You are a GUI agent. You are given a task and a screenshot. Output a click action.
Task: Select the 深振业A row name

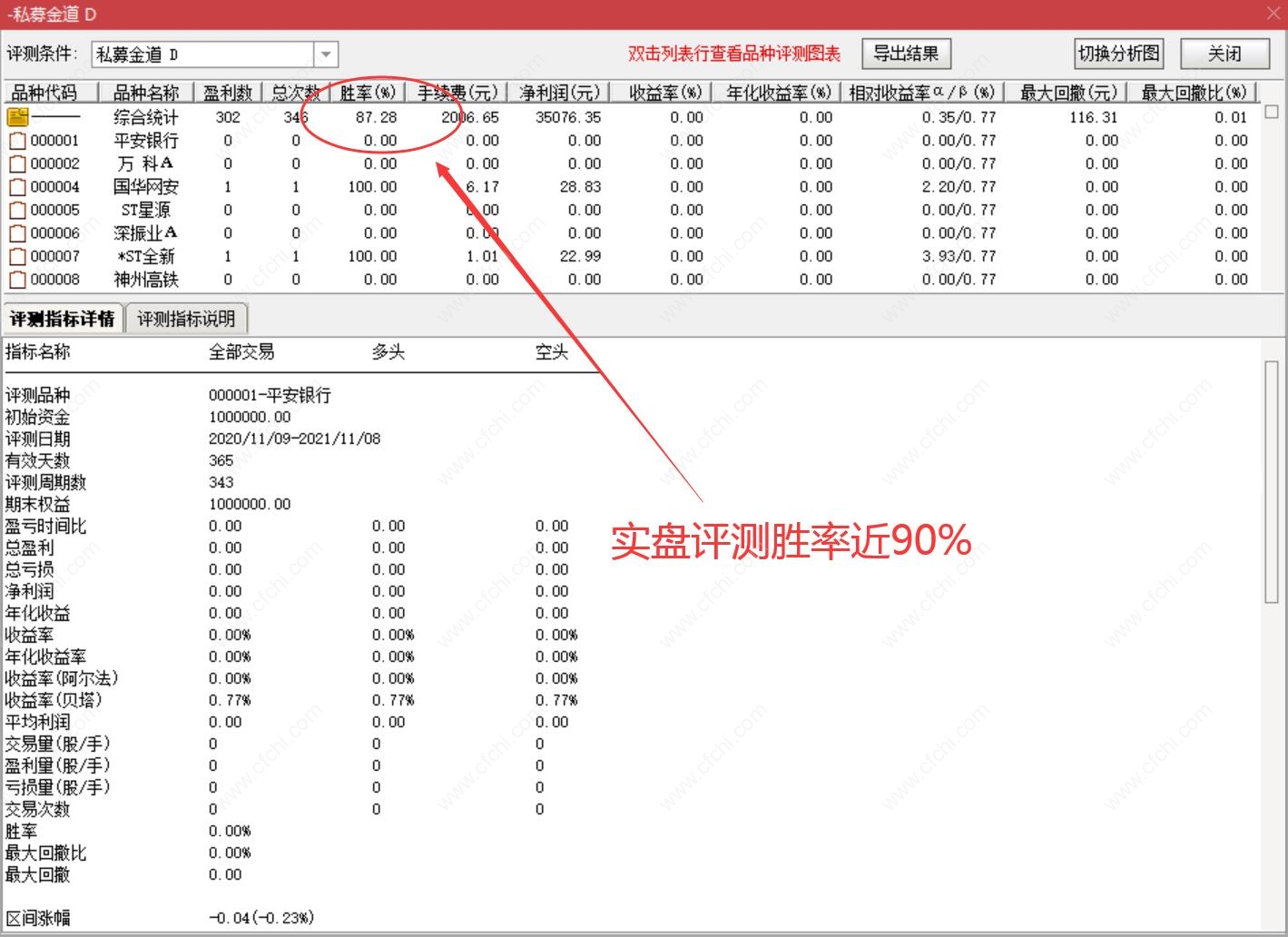pyautogui.click(x=145, y=233)
